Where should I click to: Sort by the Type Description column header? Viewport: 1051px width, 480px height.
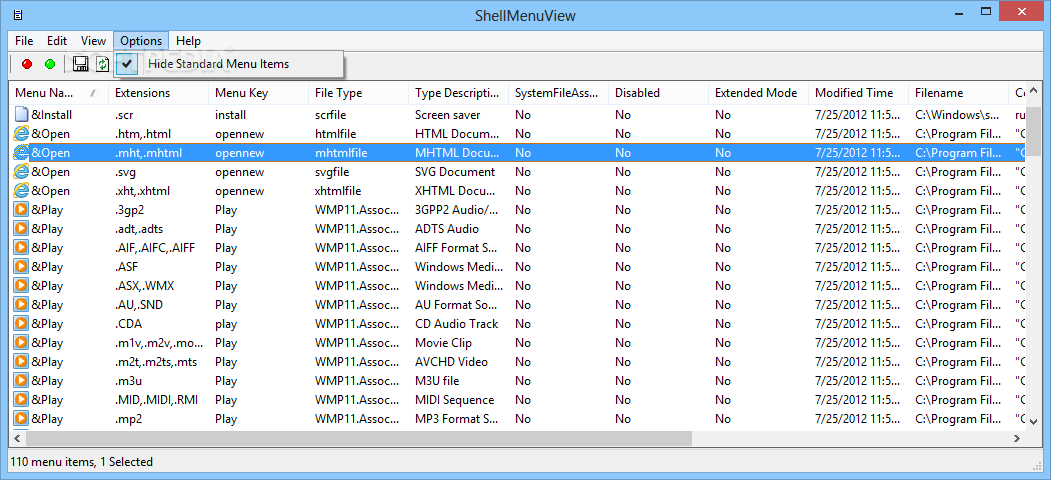pyautogui.click(x=458, y=93)
